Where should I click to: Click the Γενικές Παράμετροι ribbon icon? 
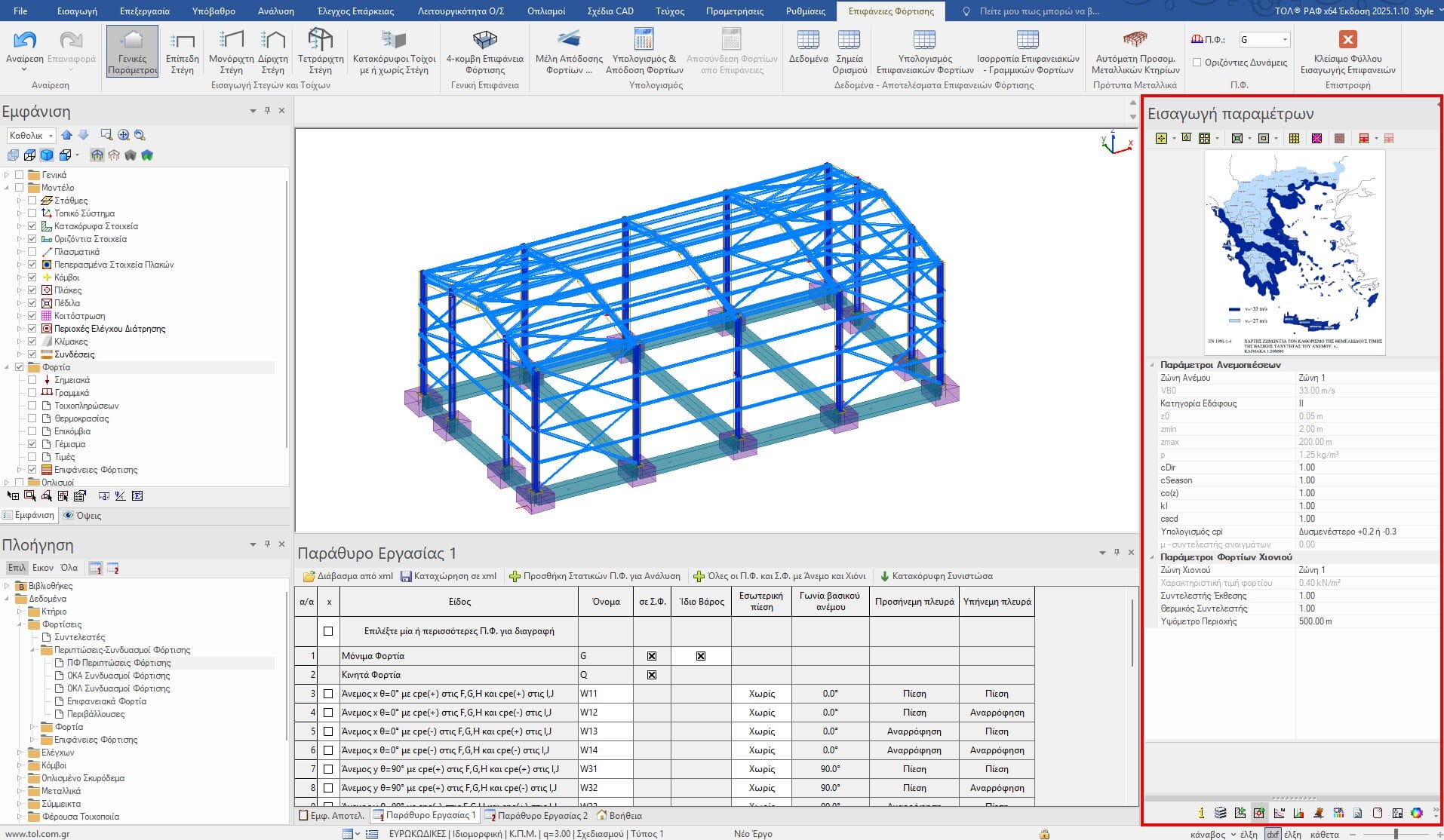132,51
